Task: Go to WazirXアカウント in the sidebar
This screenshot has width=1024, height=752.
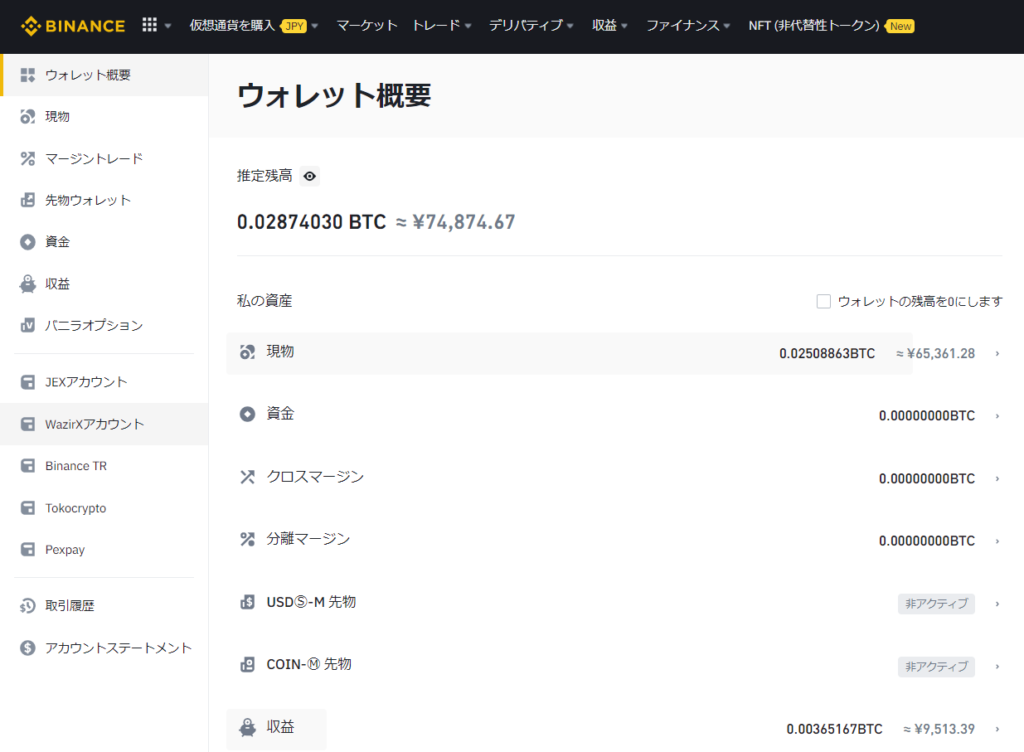Action: 94,424
